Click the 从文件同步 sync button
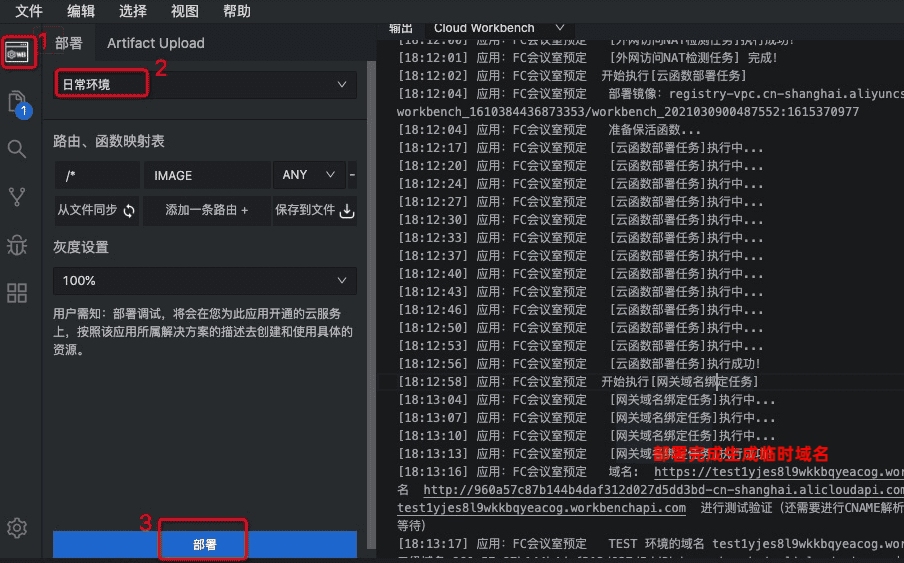The width and height of the screenshot is (904, 563). [96, 210]
